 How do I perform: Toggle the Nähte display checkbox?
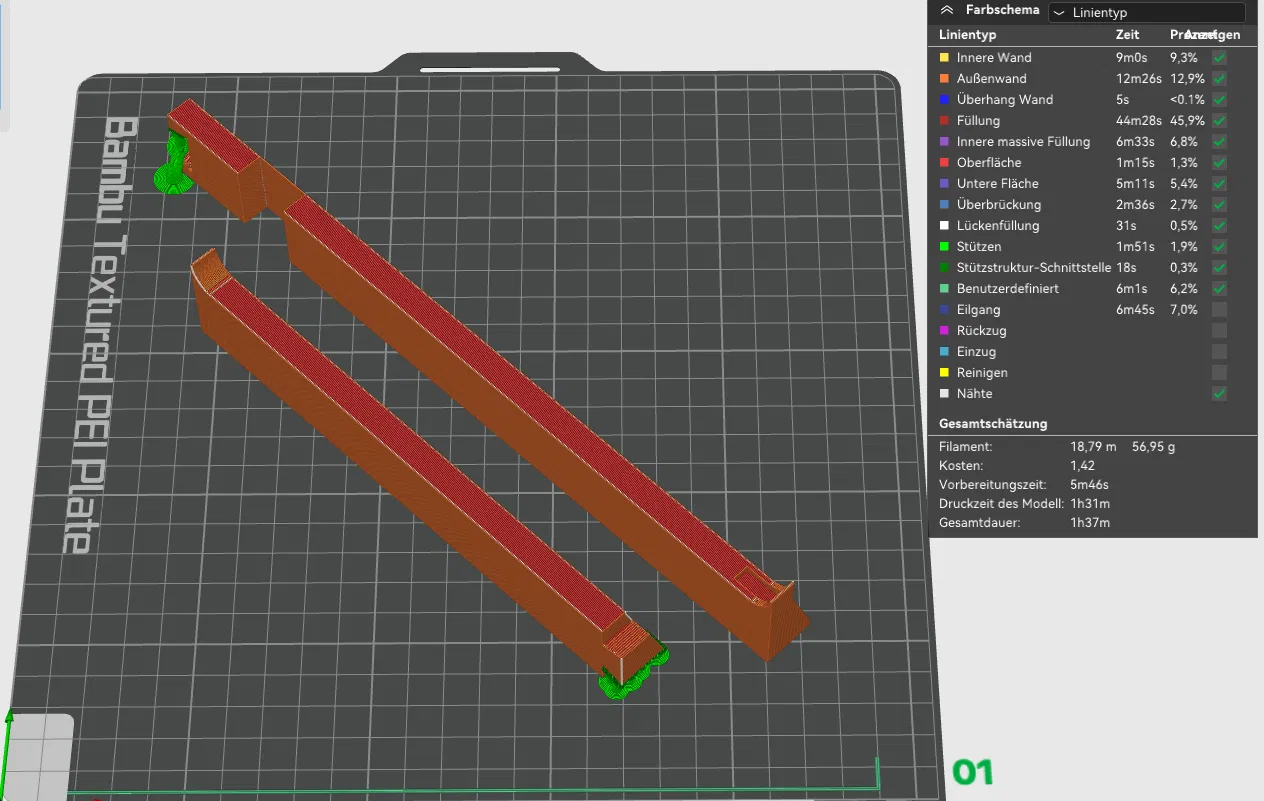coord(1219,394)
